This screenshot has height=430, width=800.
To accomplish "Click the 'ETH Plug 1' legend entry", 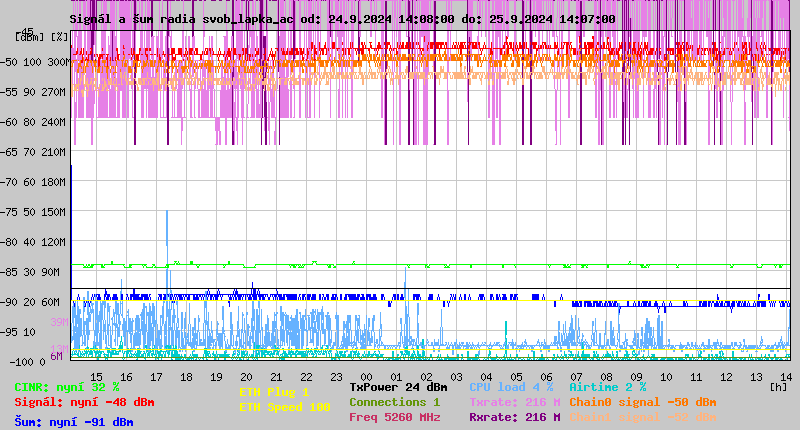I will coord(274,393).
